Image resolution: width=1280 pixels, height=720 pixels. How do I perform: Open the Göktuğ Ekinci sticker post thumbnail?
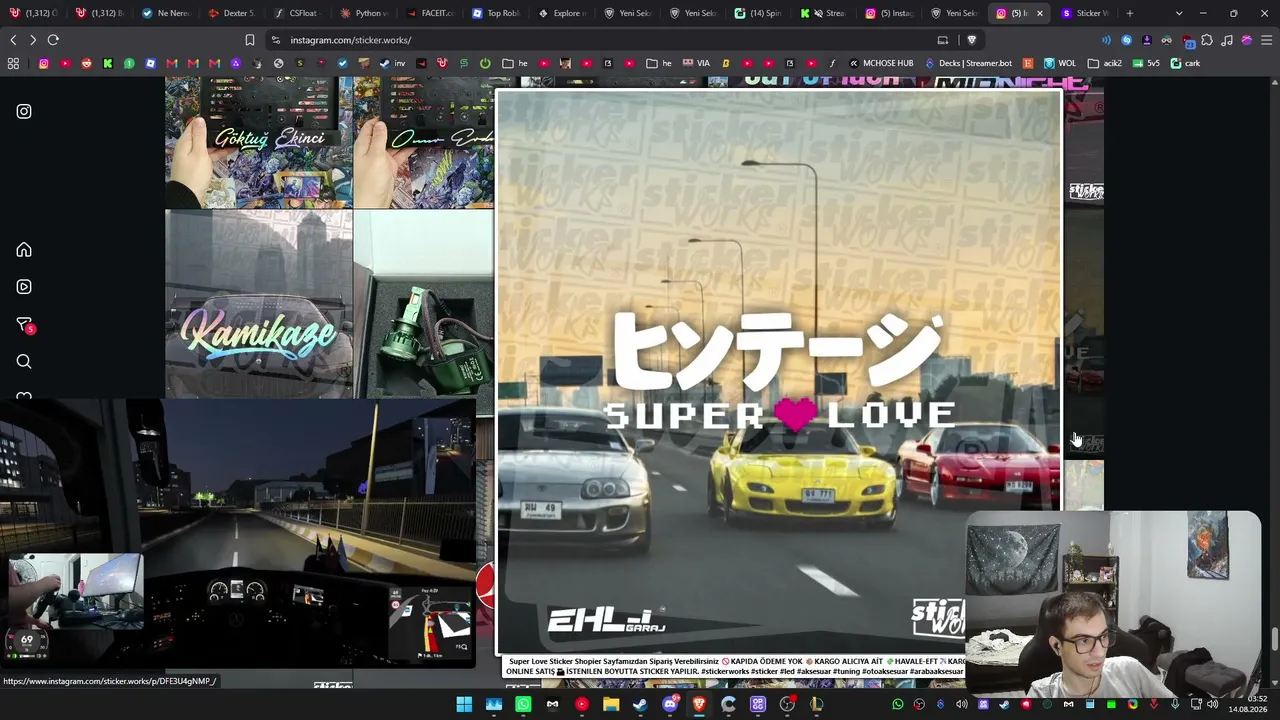pyautogui.click(x=259, y=143)
